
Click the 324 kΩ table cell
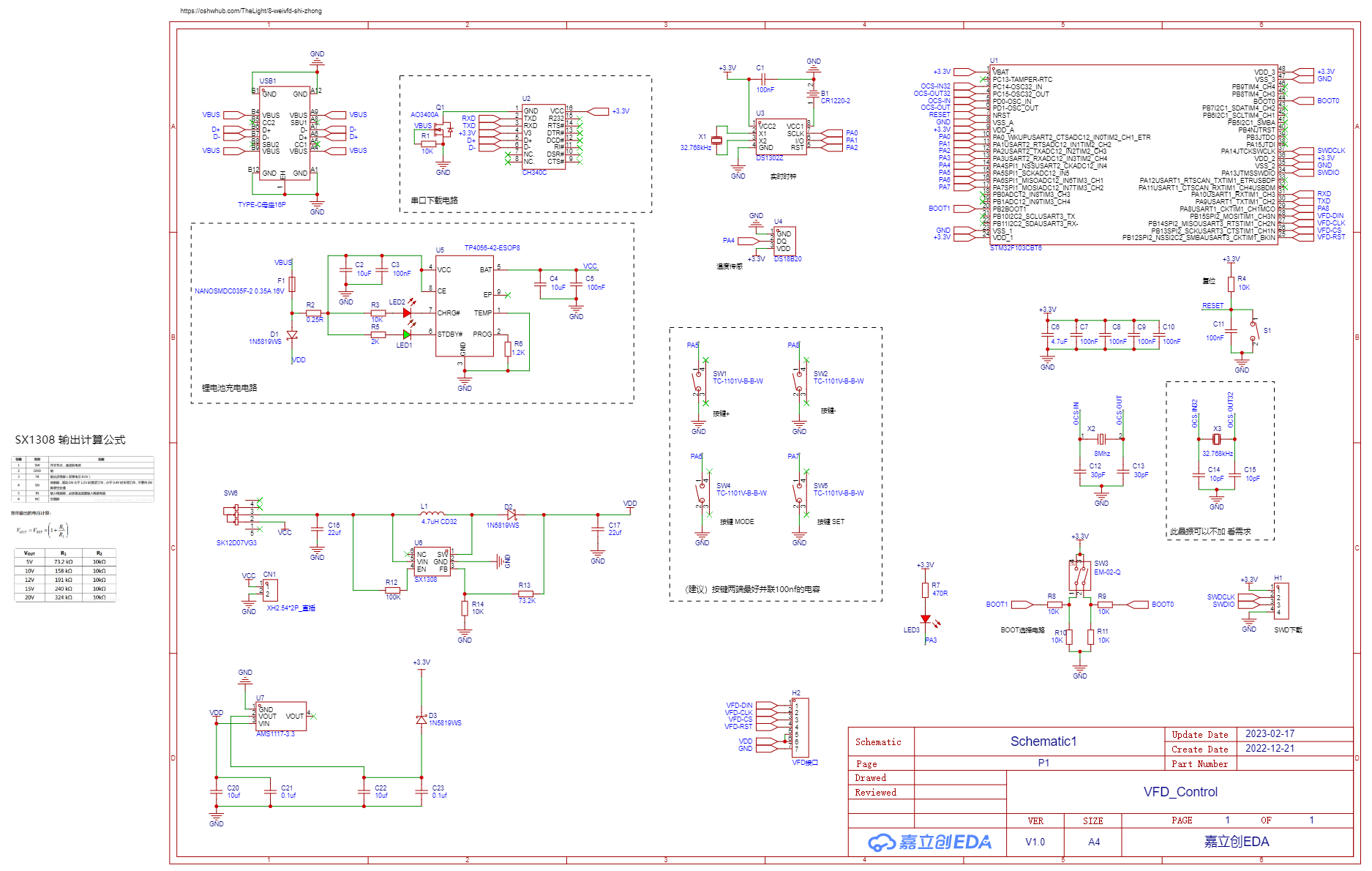(x=64, y=597)
